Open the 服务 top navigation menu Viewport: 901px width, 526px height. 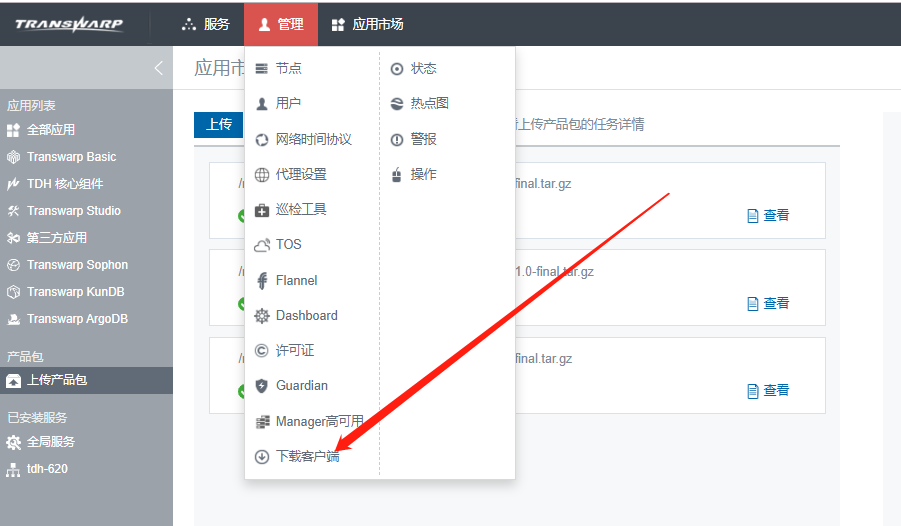click(x=205, y=24)
